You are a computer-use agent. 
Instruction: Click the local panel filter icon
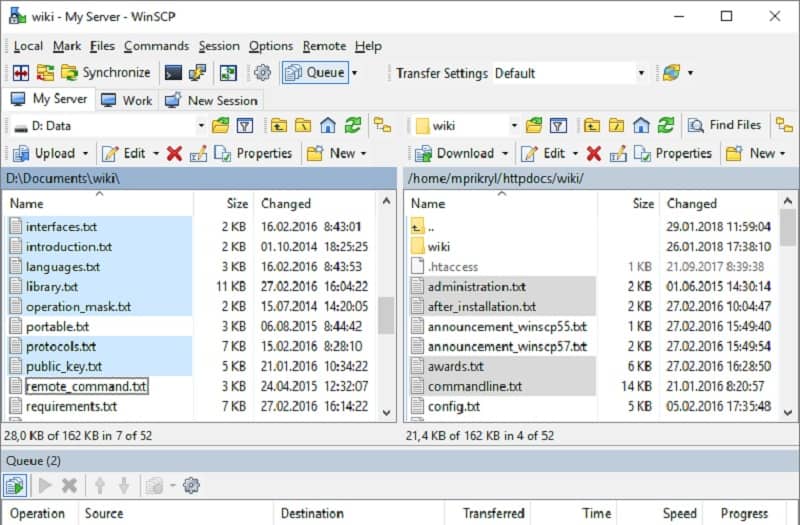(x=245, y=126)
